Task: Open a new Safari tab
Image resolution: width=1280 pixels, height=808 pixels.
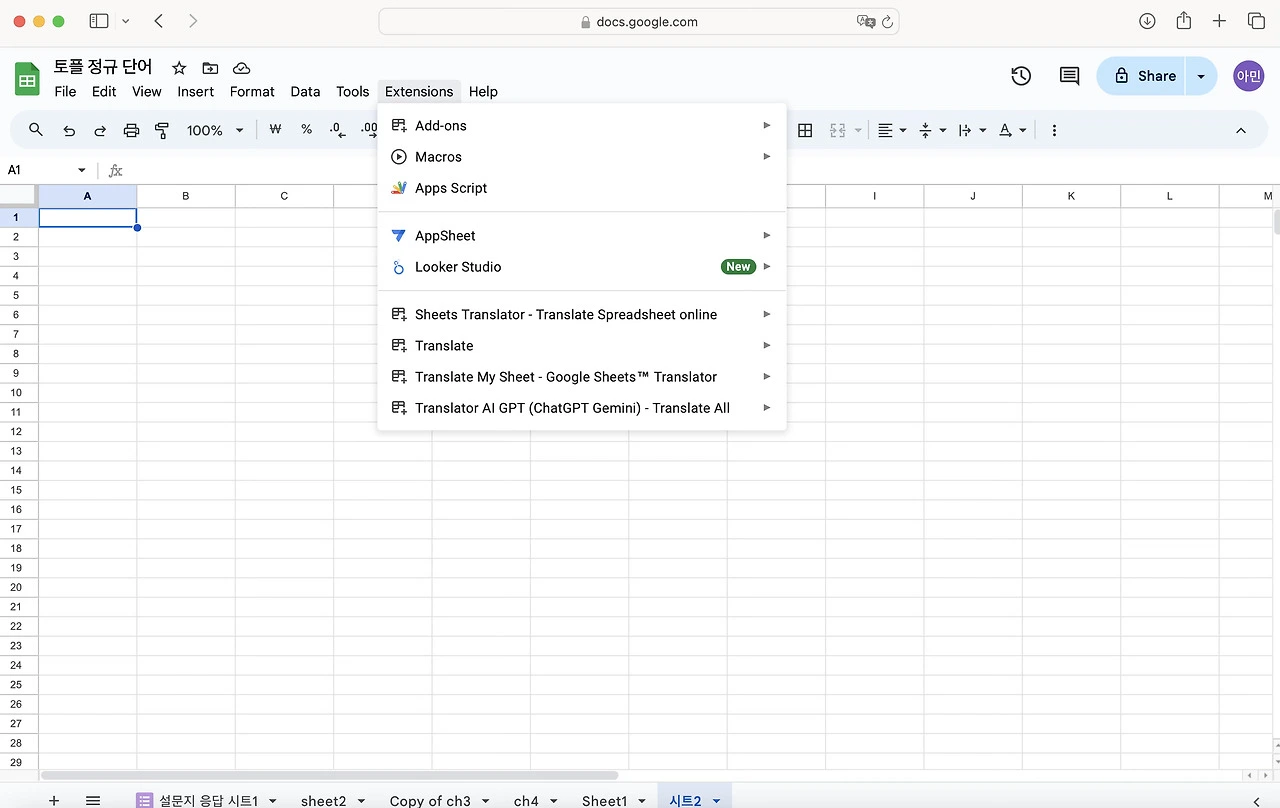Action: click(1219, 21)
